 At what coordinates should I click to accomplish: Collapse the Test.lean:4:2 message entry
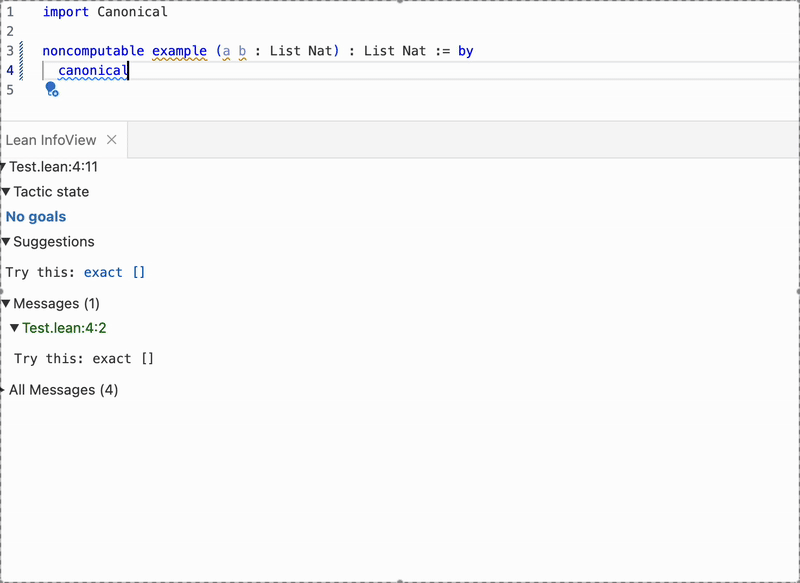(15, 328)
